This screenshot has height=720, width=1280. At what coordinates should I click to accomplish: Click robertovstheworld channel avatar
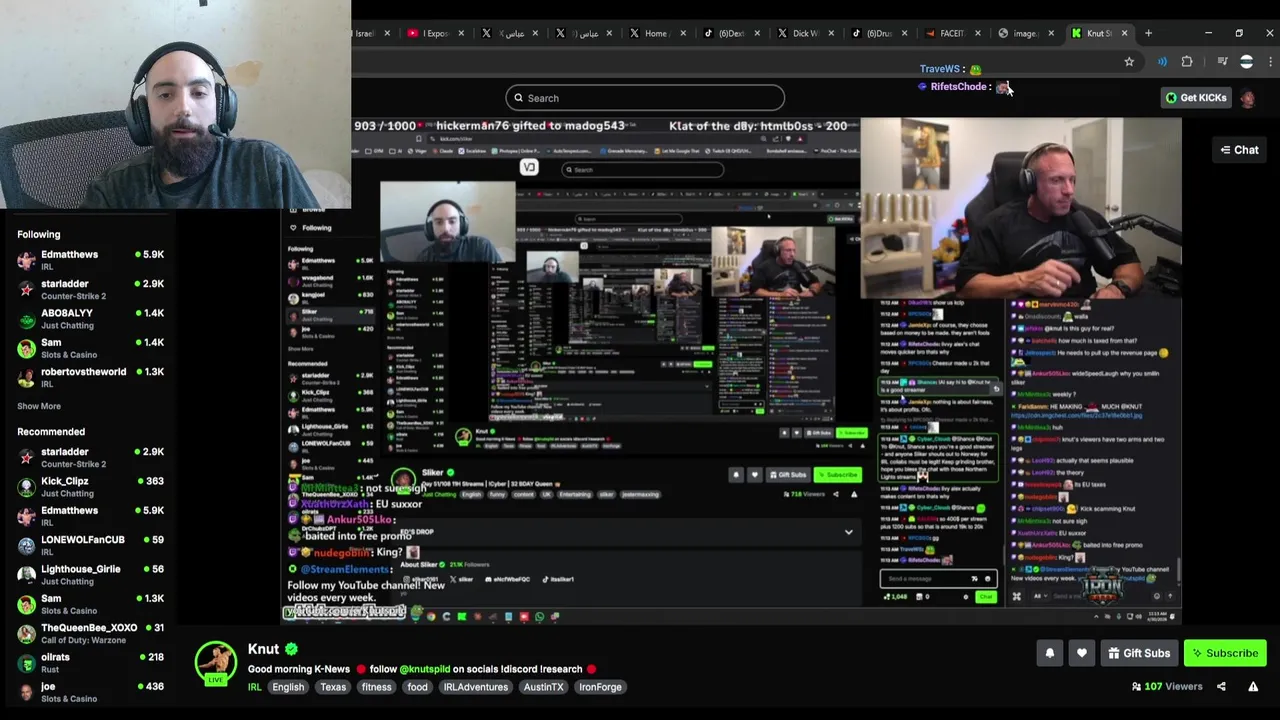(26, 377)
